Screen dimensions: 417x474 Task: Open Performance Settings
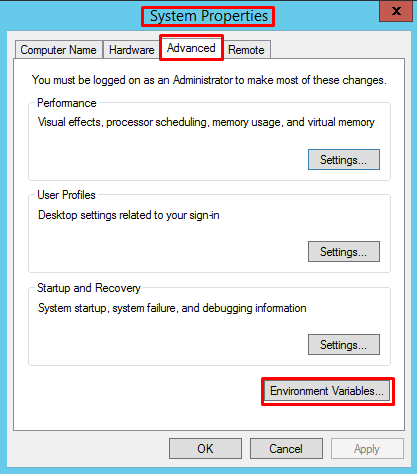[x=344, y=160]
